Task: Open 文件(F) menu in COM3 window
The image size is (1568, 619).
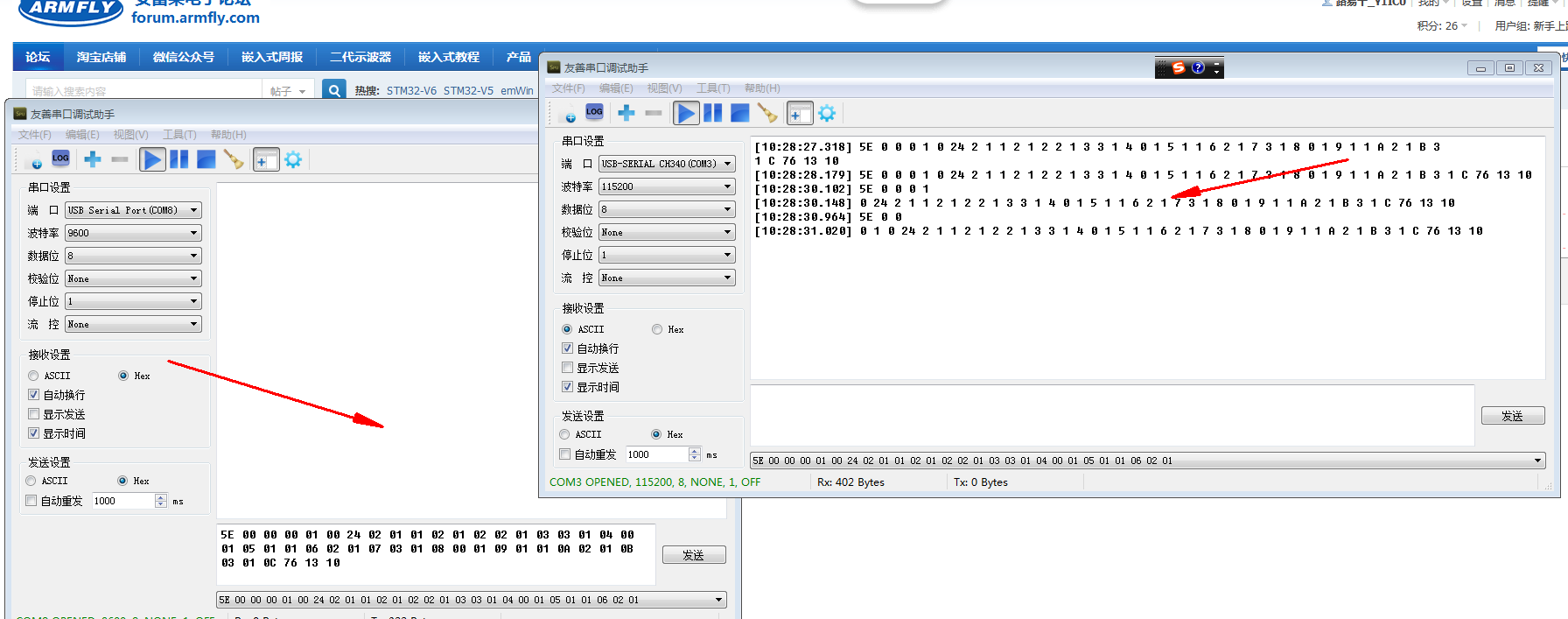Action: click(568, 88)
